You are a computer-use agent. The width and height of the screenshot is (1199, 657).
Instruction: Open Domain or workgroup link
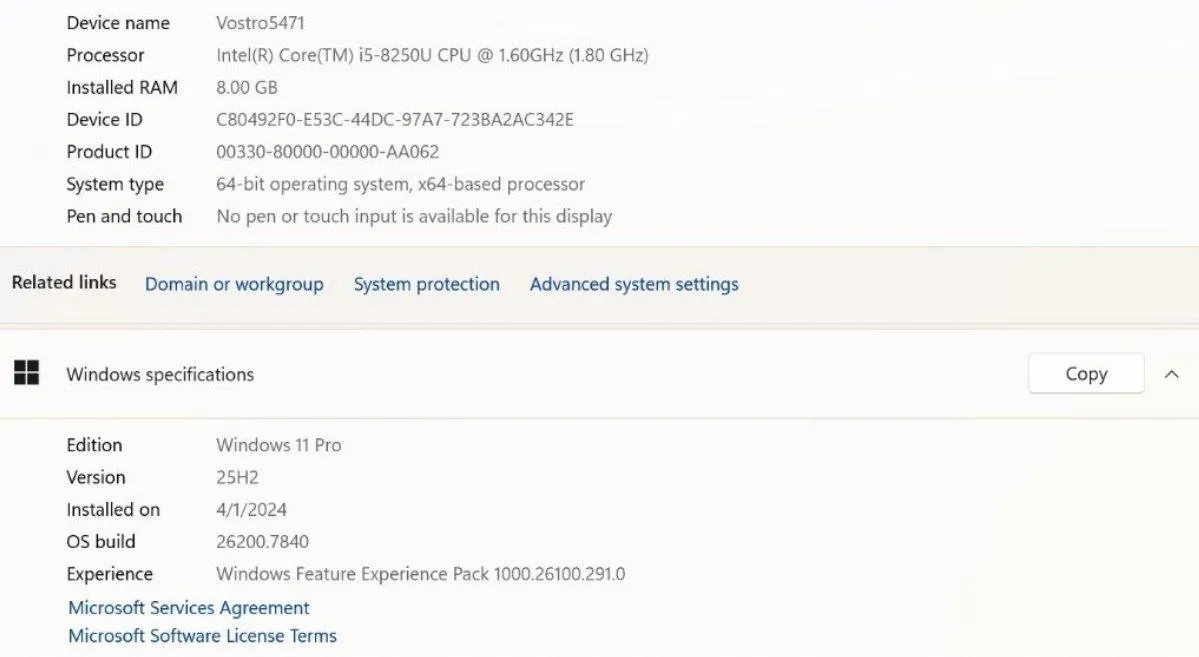234,284
